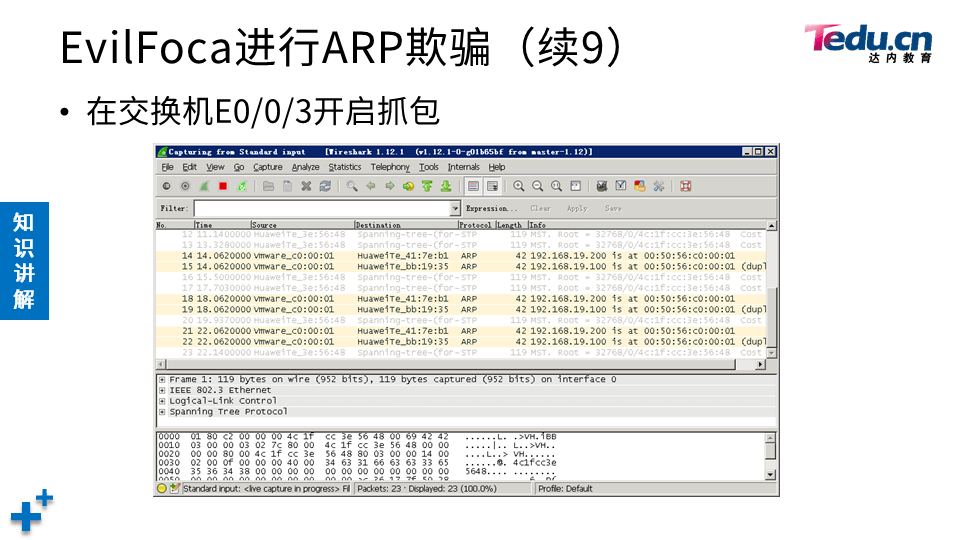The height and width of the screenshot is (540, 960).
Task: Open the File menu
Action: click(167, 167)
